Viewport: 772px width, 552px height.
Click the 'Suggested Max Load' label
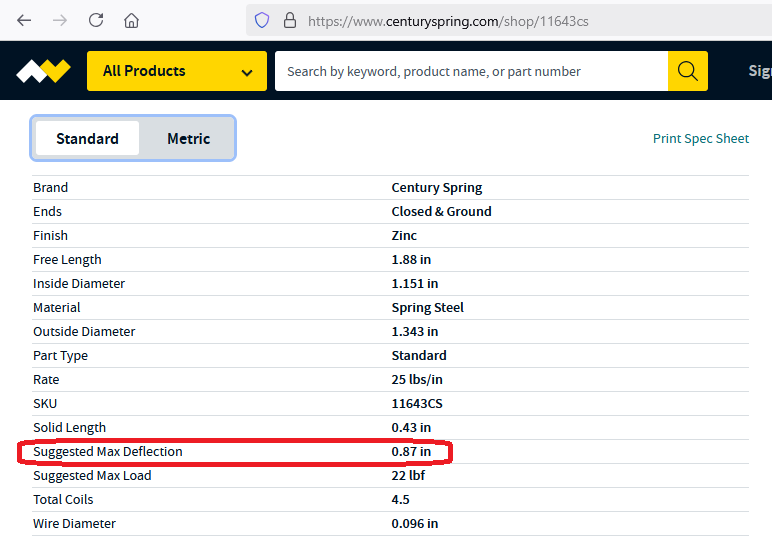point(92,476)
